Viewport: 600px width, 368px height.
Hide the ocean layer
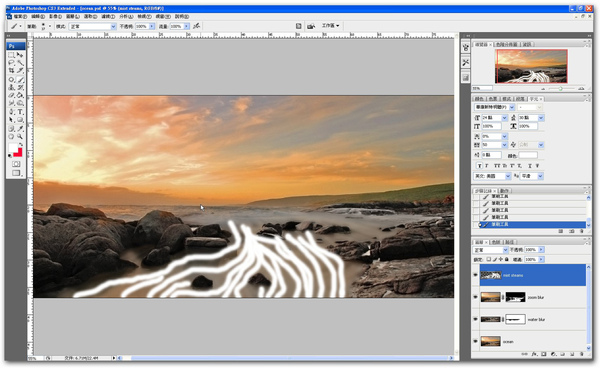(476, 341)
